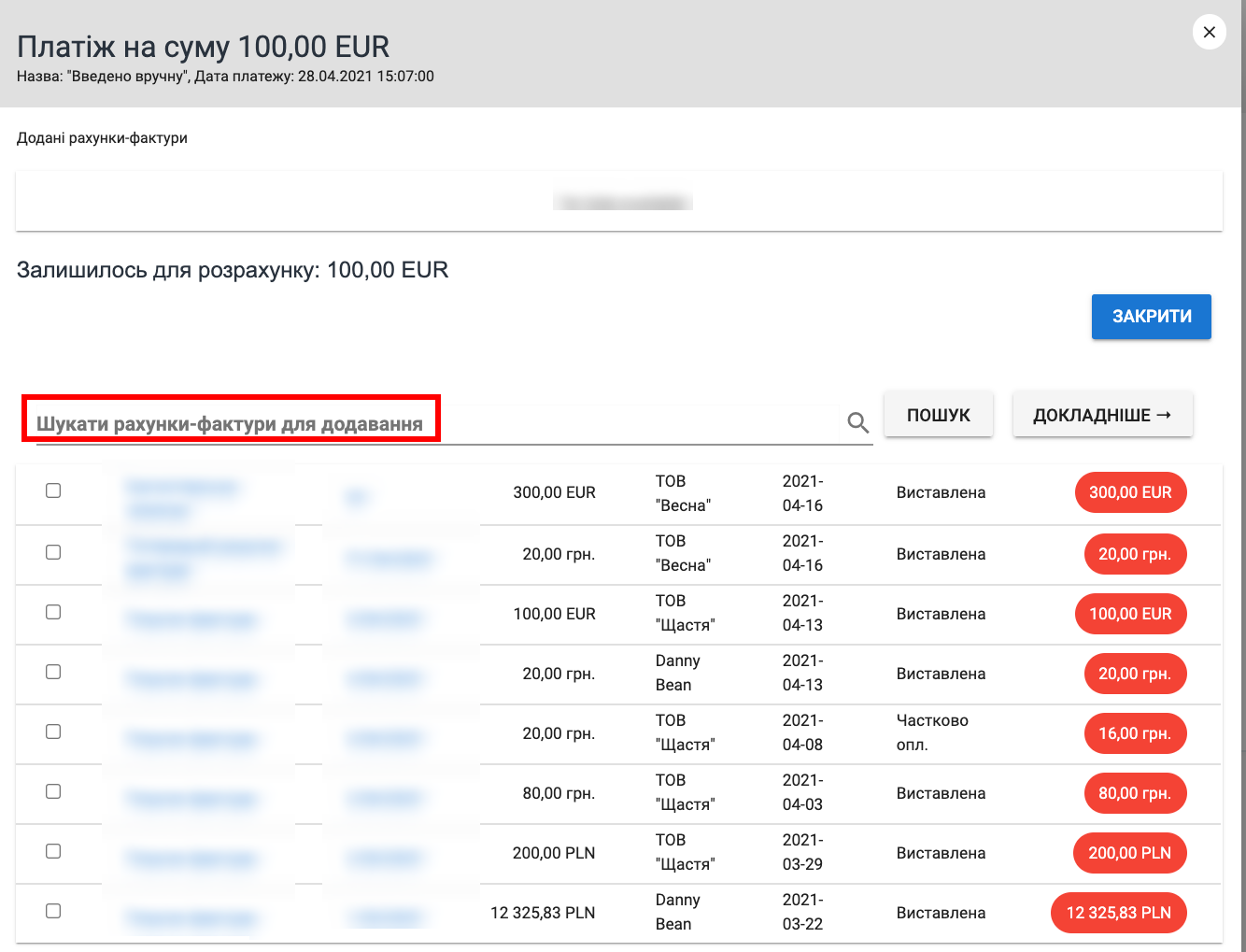
Task: Open blurred invoice link in first row
Action: 182,488
